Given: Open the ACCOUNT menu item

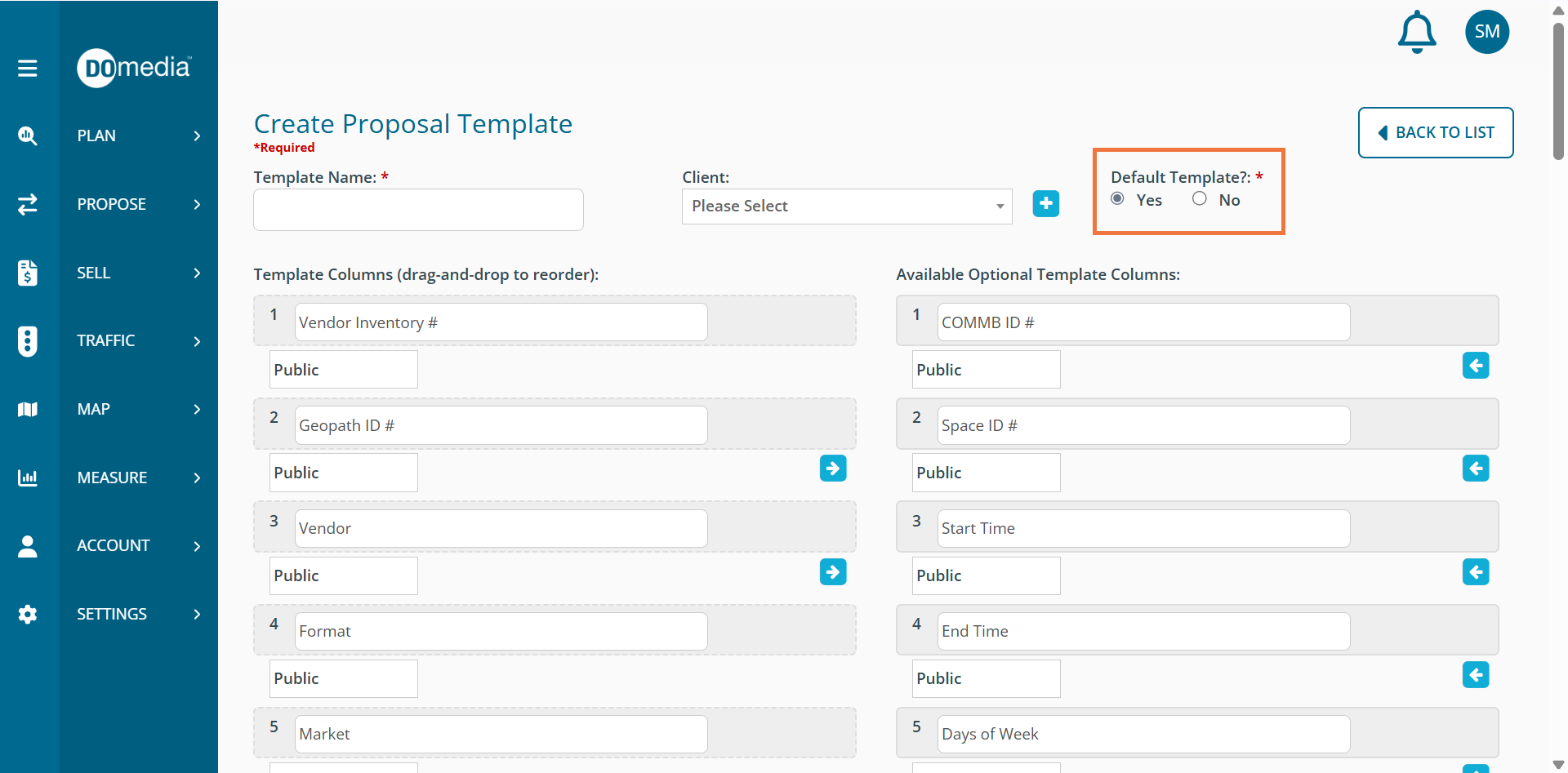Looking at the screenshot, I should coord(113,545).
